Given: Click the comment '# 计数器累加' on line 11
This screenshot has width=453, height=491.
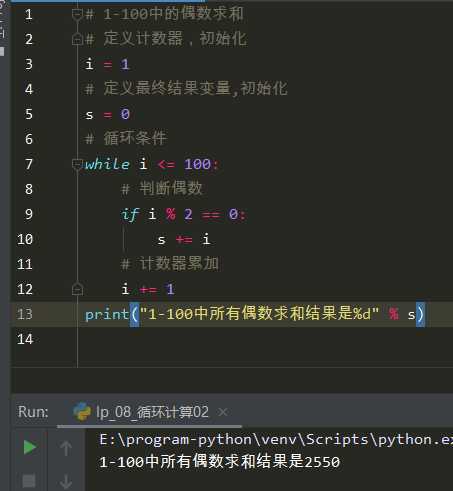Looking at the screenshot, I should click(170, 264).
